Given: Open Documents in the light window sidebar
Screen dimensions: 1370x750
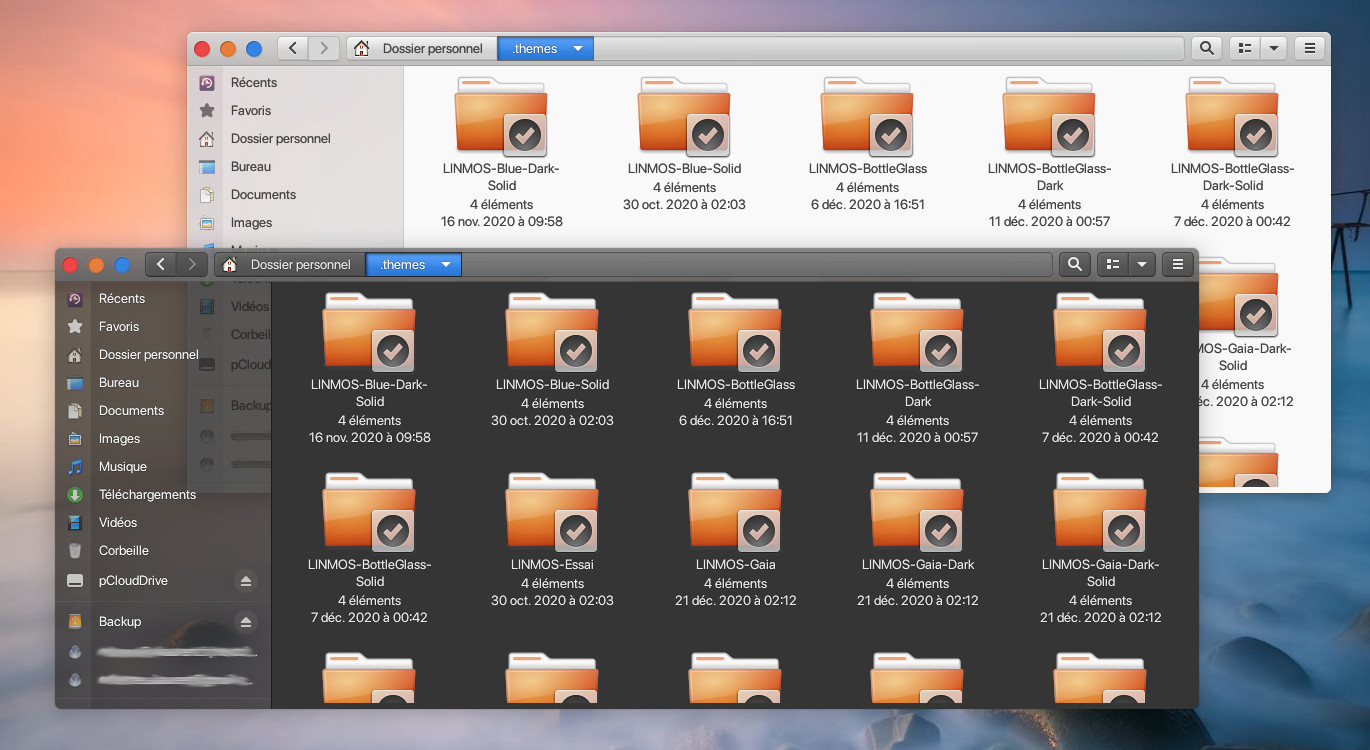Looking at the screenshot, I should (295, 195).
